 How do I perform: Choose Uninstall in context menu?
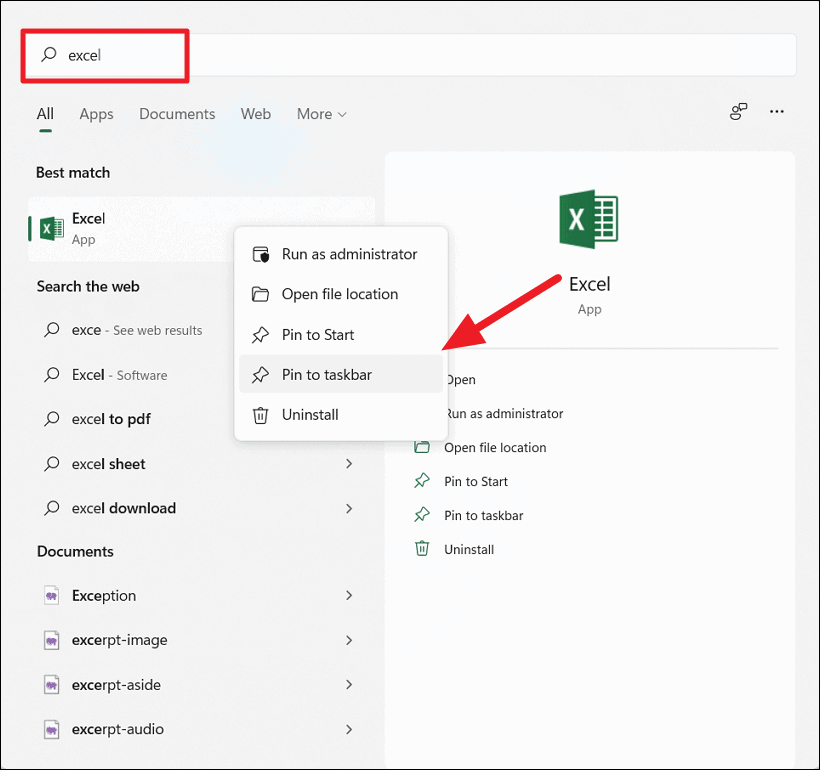coord(341,415)
